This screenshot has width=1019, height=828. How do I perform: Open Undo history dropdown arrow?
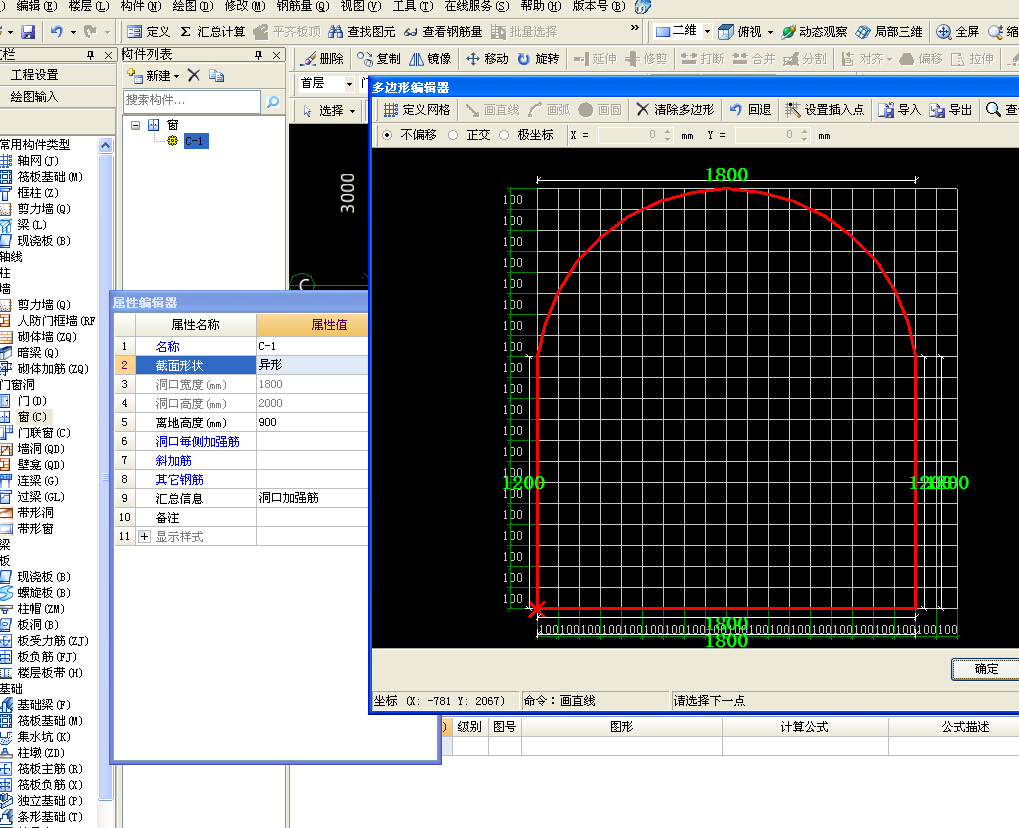coord(73,31)
